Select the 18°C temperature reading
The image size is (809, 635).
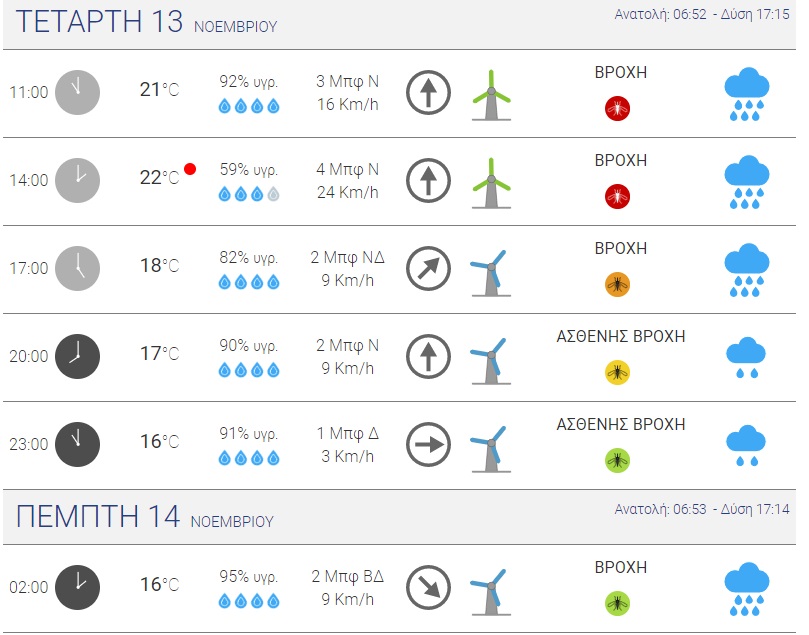pos(159,266)
